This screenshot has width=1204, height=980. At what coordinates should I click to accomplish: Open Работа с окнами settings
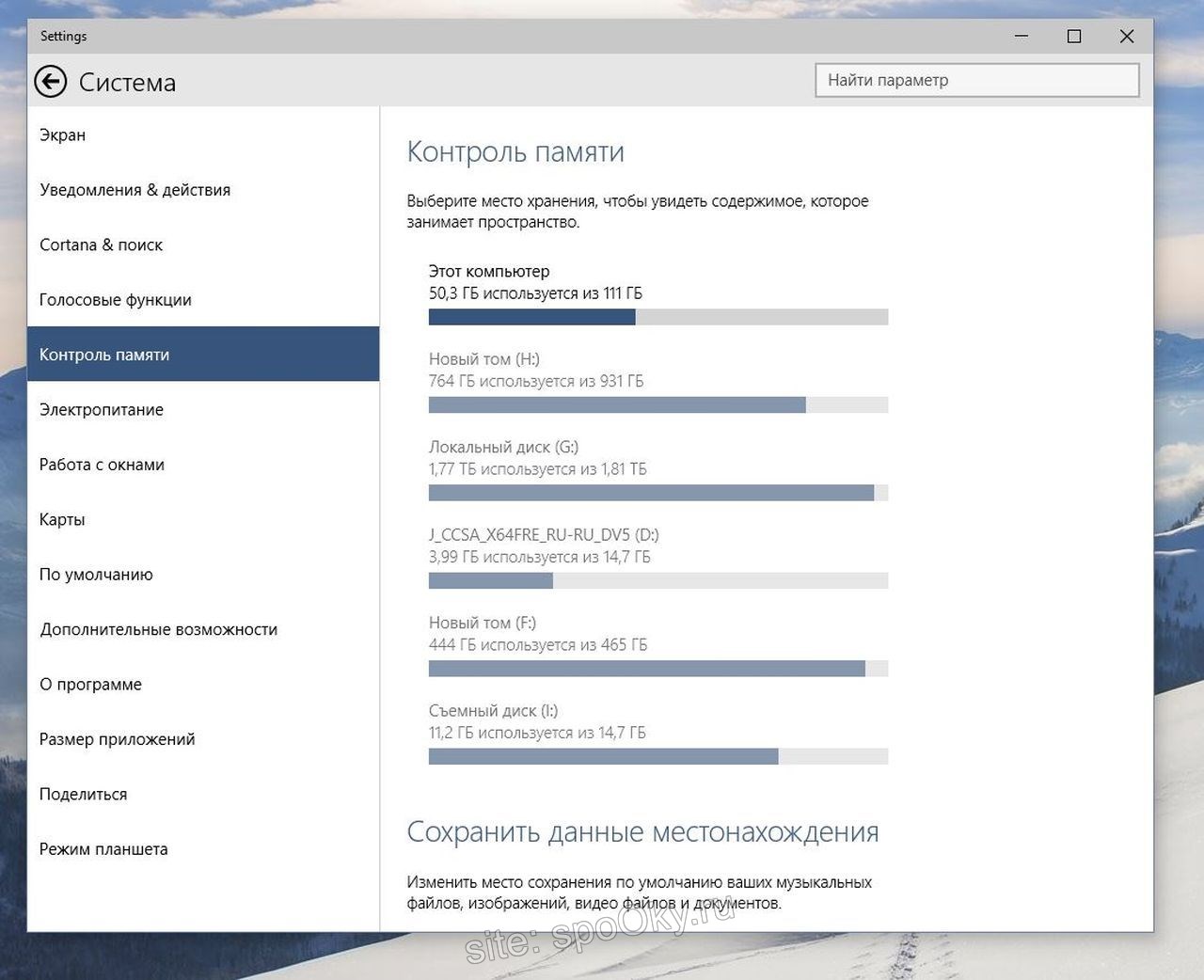102,465
